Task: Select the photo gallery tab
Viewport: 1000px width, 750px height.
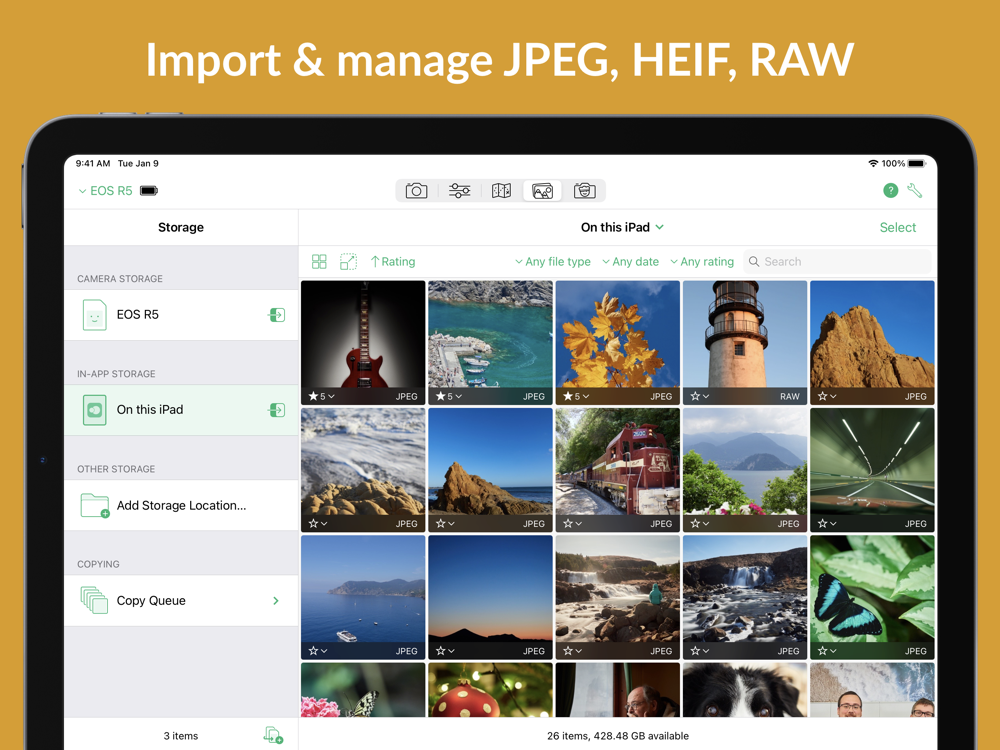Action: pos(543,191)
